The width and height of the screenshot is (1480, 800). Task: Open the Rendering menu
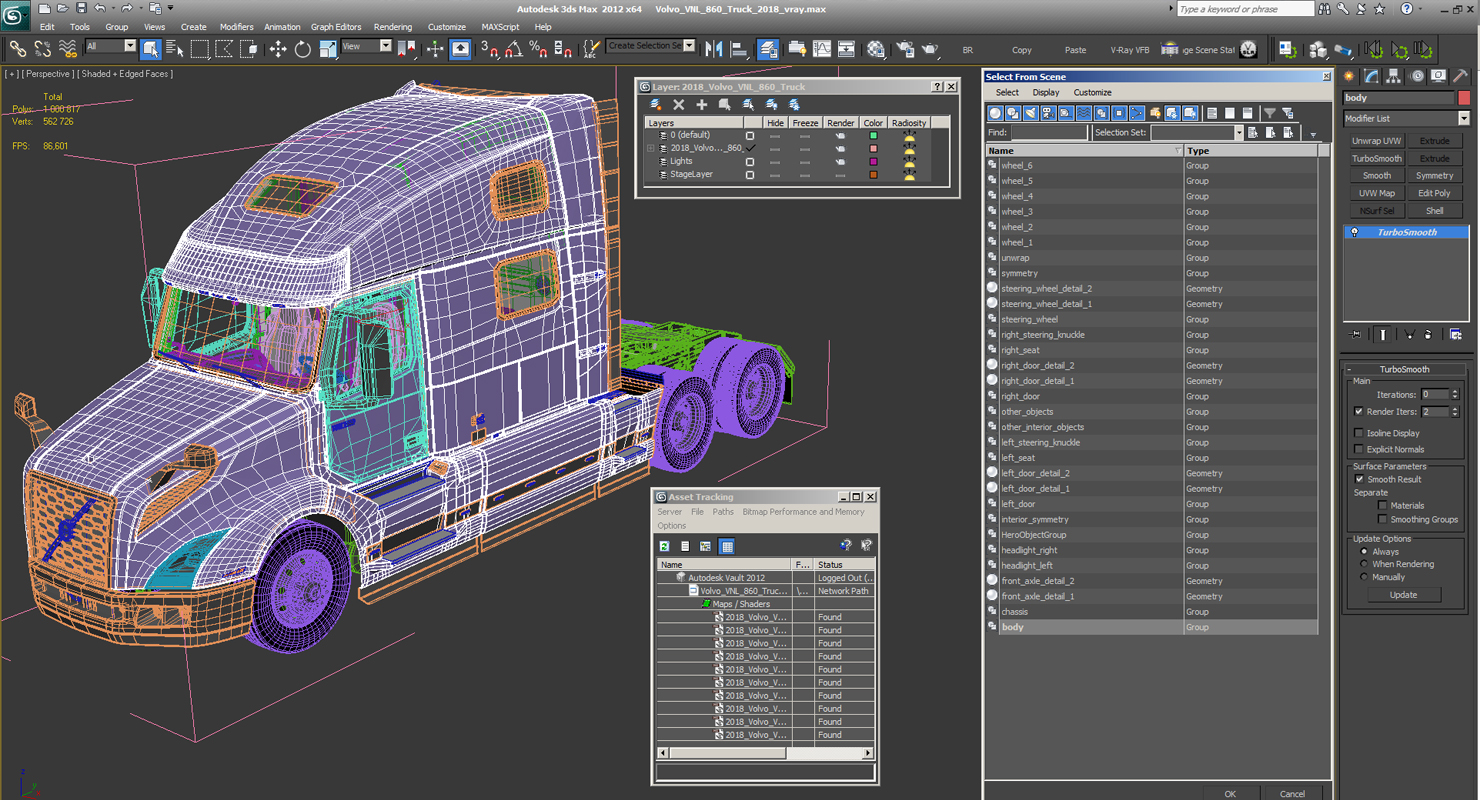pos(393,27)
